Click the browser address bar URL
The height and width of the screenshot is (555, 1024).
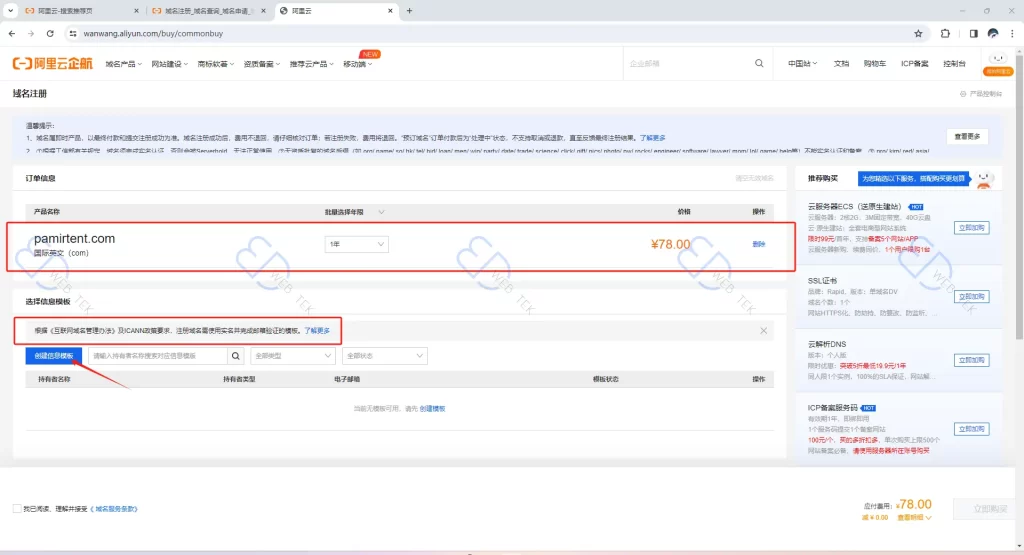pyautogui.click(x=153, y=33)
